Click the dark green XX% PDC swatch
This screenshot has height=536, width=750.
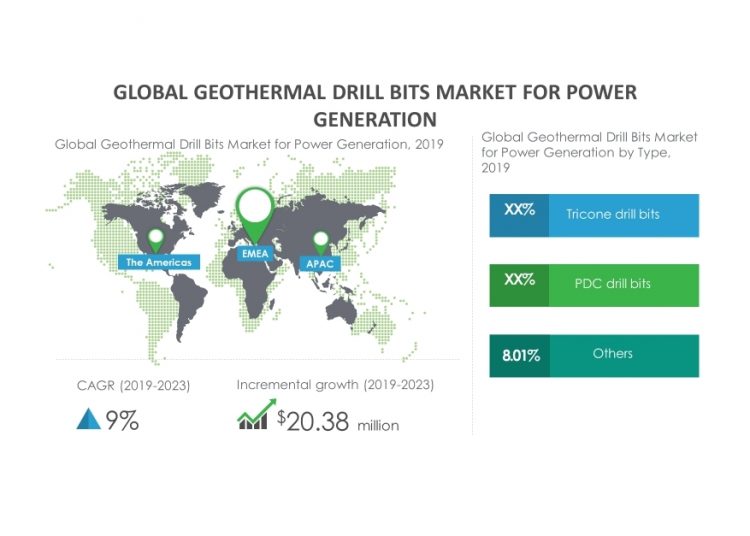[x=519, y=284]
